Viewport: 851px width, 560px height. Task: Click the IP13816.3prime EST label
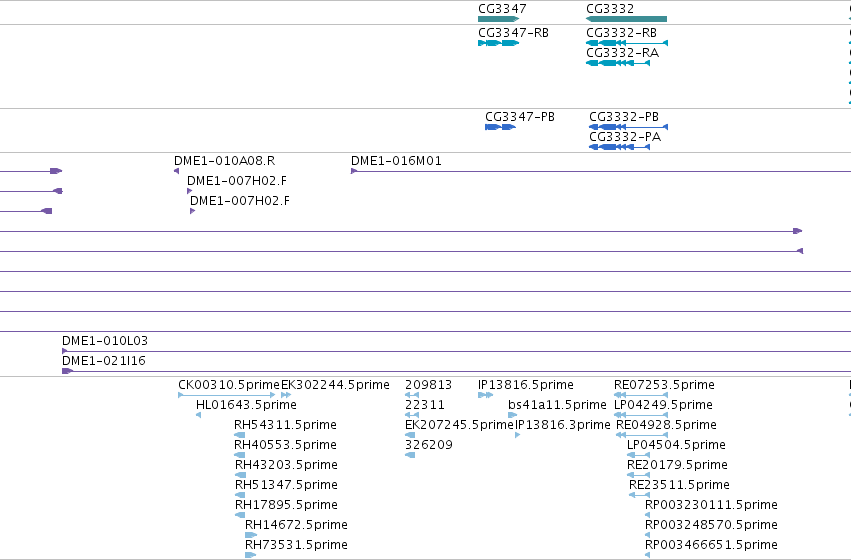click(x=563, y=425)
